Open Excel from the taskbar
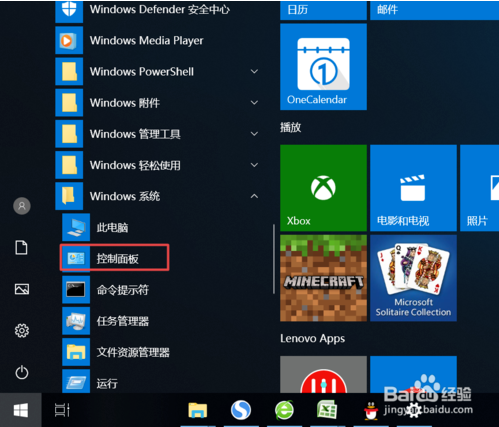Screen dimensions: 499x427 pyautogui.click(x=327, y=410)
